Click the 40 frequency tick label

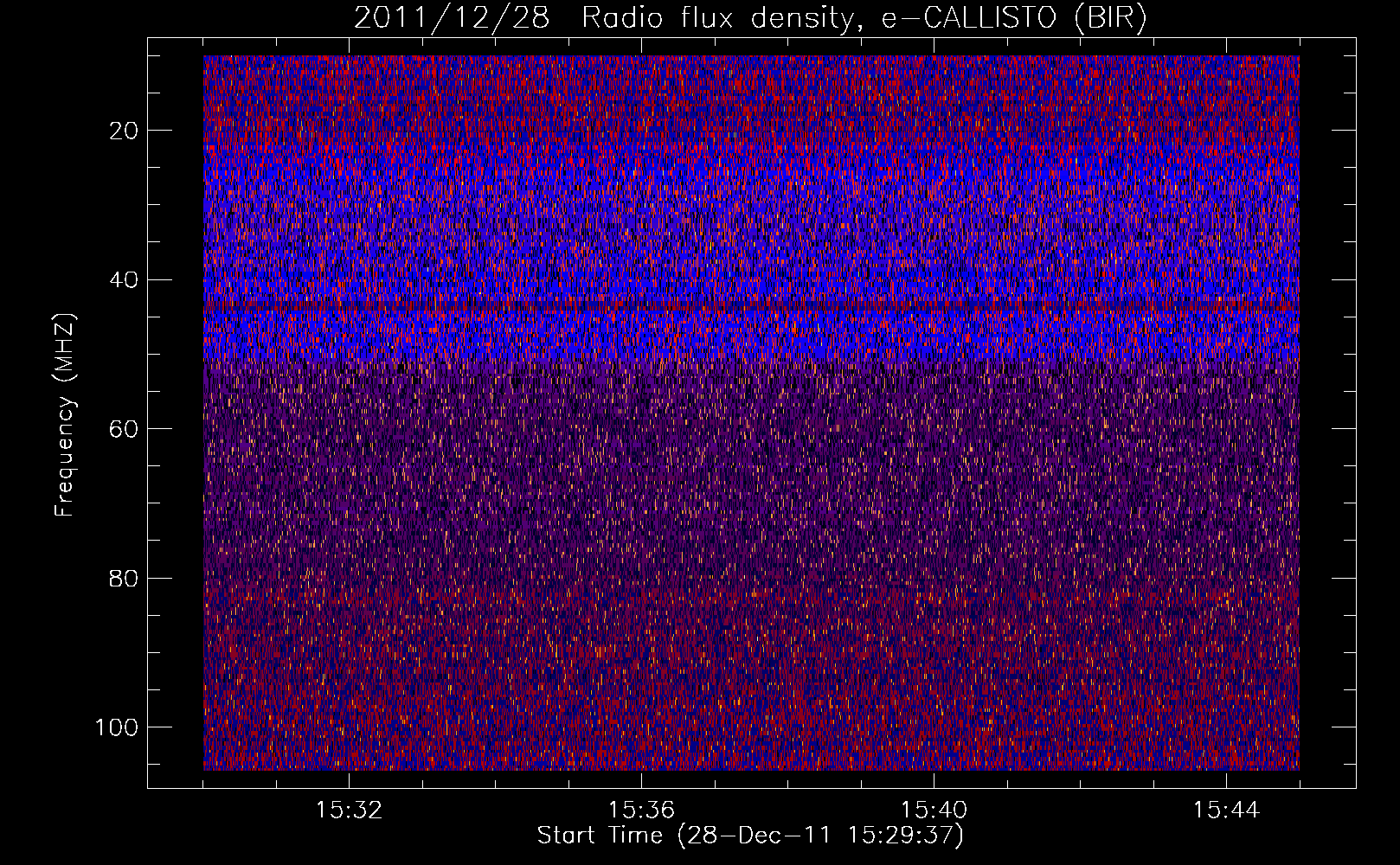pyautogui.click(x=125, y=280)
